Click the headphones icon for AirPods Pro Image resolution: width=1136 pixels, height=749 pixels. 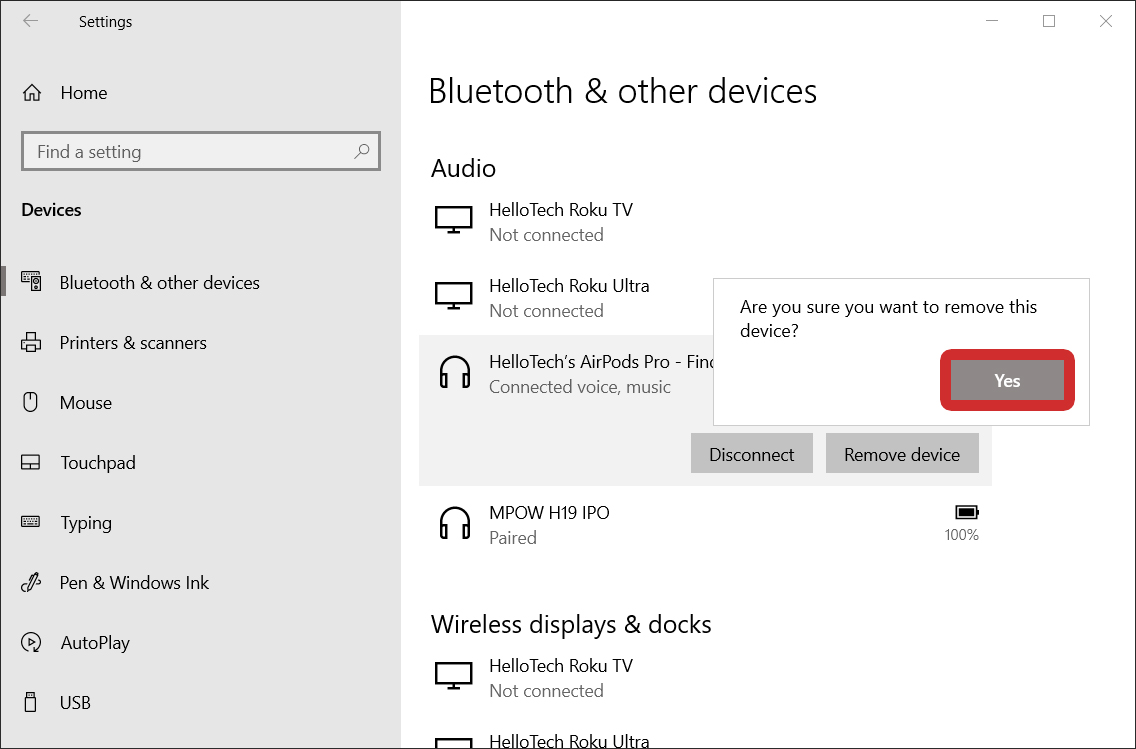[x=455, y=371]
